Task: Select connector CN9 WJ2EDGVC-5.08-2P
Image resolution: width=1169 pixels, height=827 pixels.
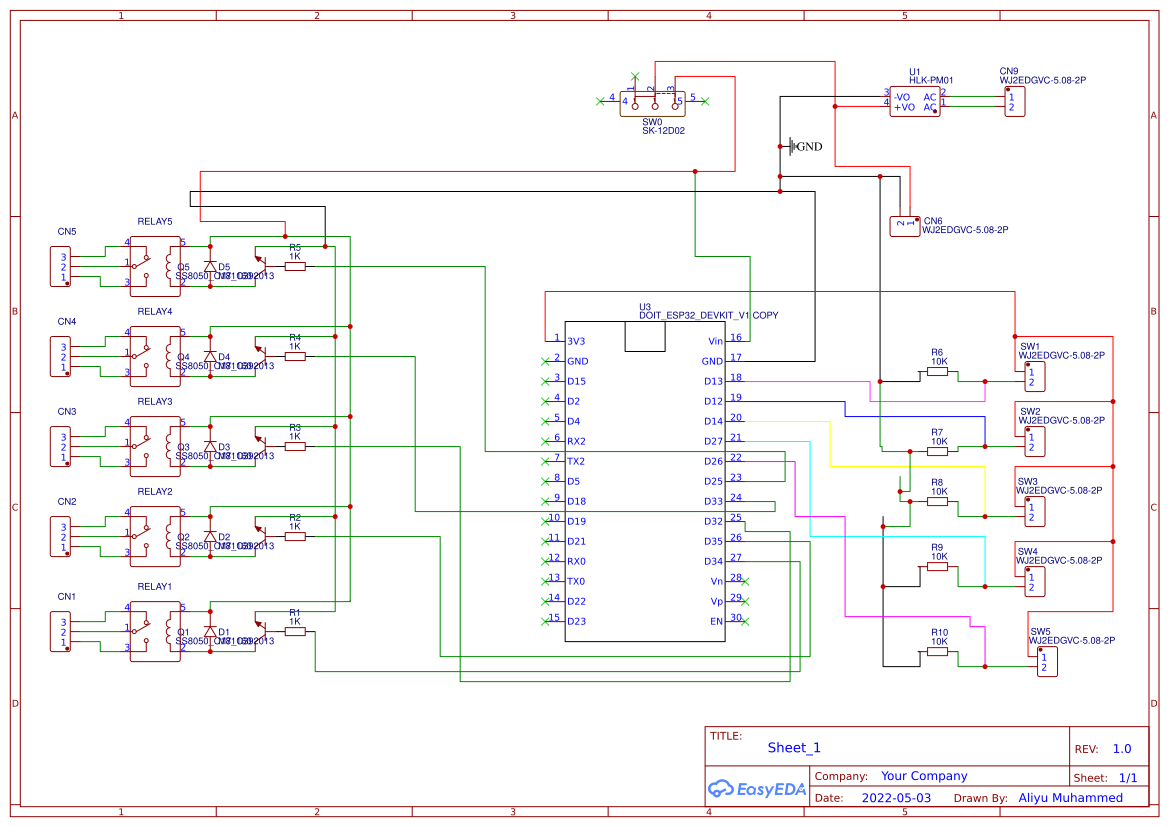Action: pos(1015,101)
